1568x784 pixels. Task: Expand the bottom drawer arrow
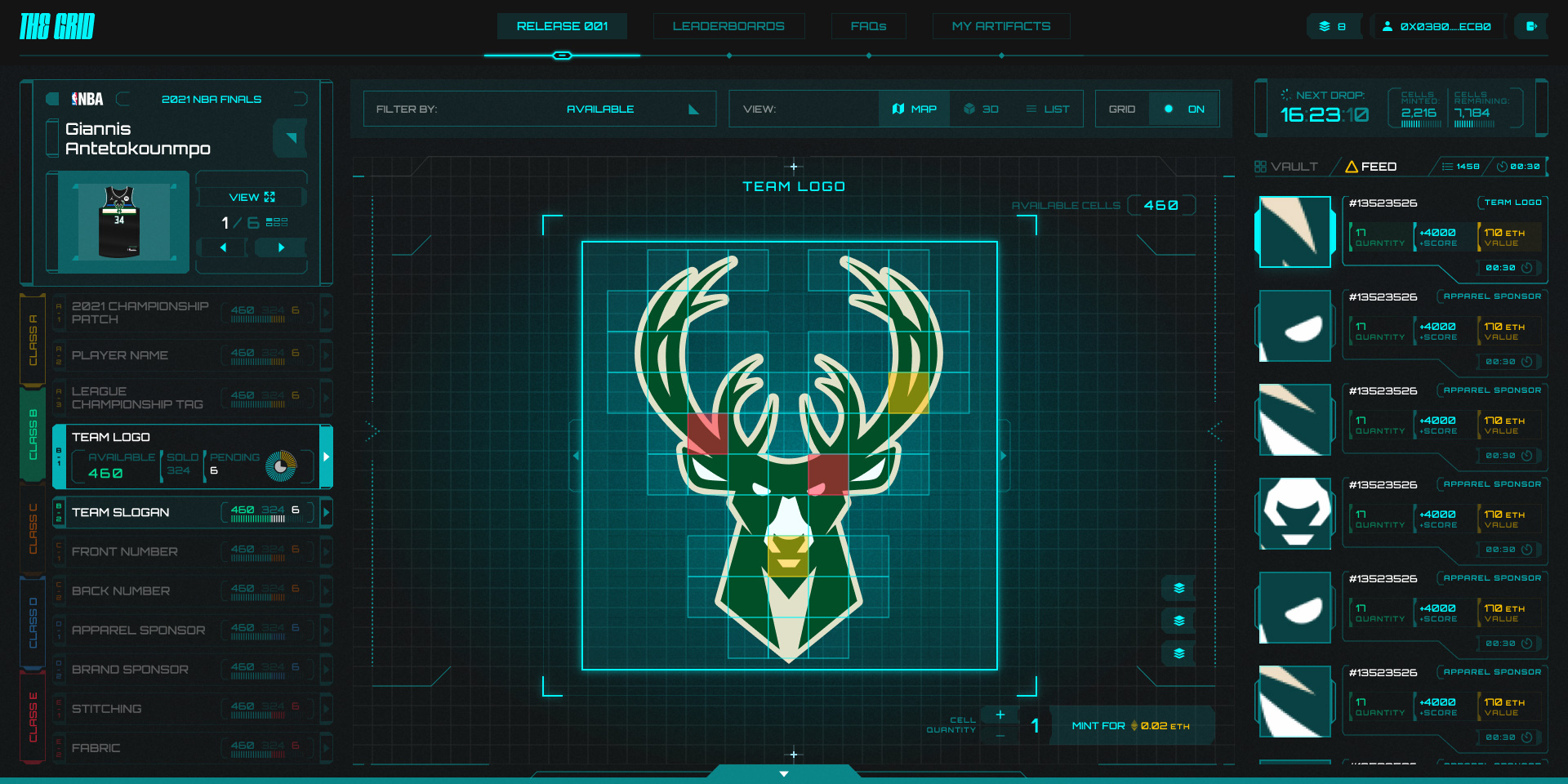coord(784,773)
